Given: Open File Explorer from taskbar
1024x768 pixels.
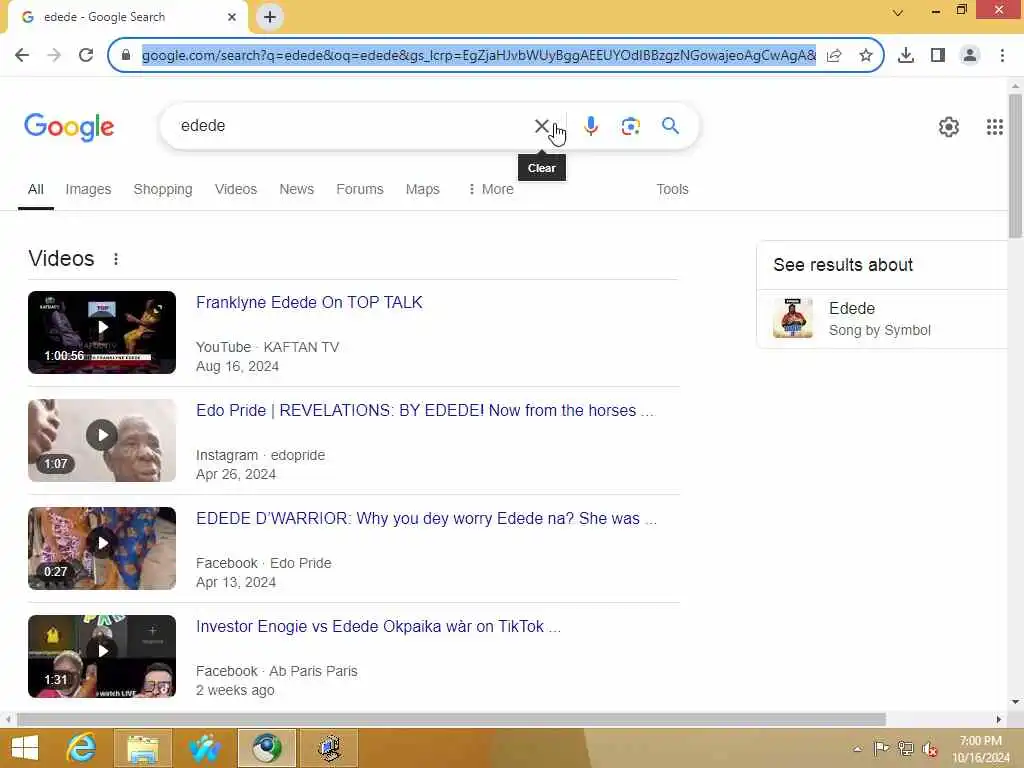Looking at the screenshot, I should [x=143, y=748].
